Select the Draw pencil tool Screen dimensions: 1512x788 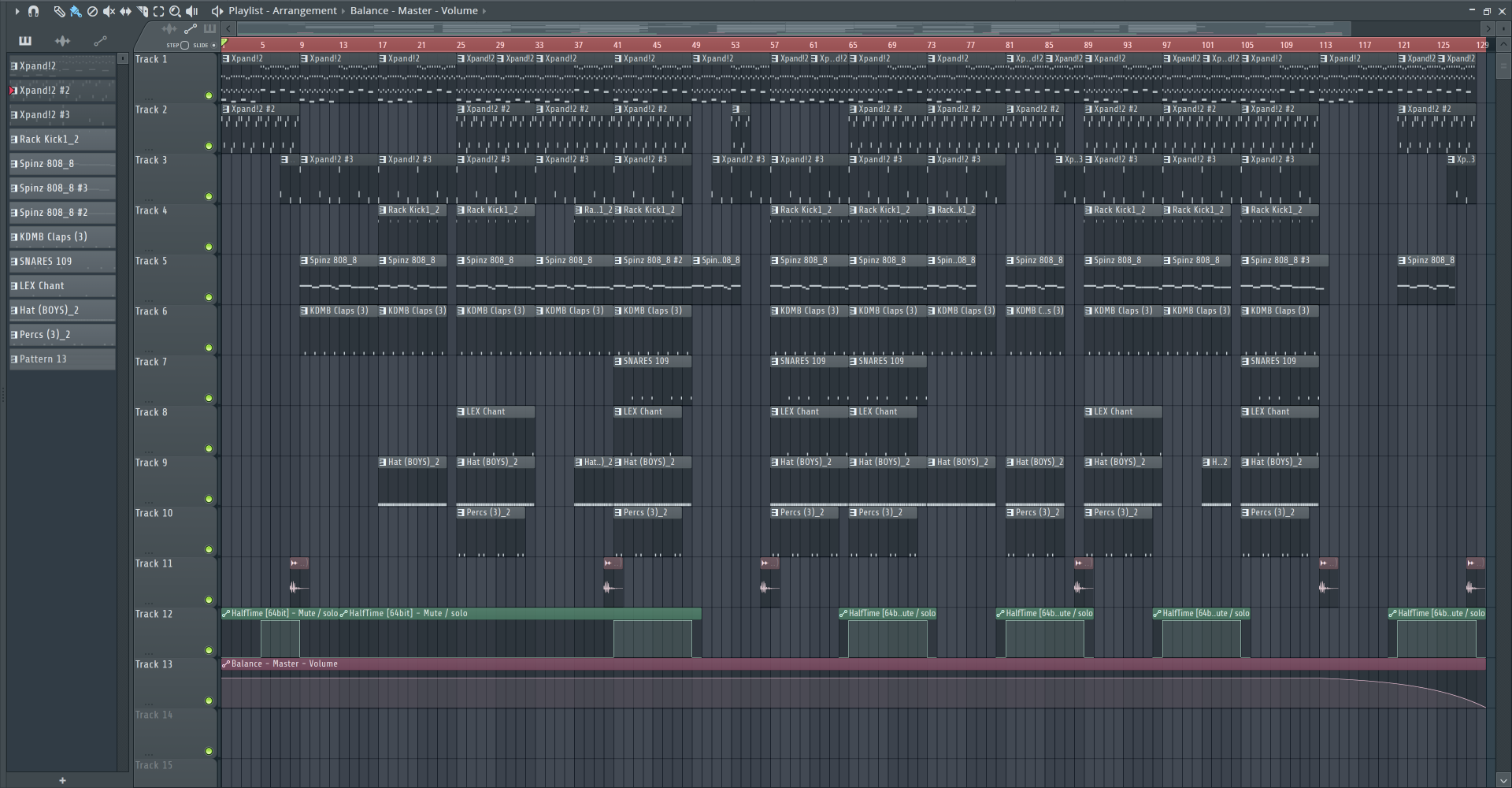59,11
